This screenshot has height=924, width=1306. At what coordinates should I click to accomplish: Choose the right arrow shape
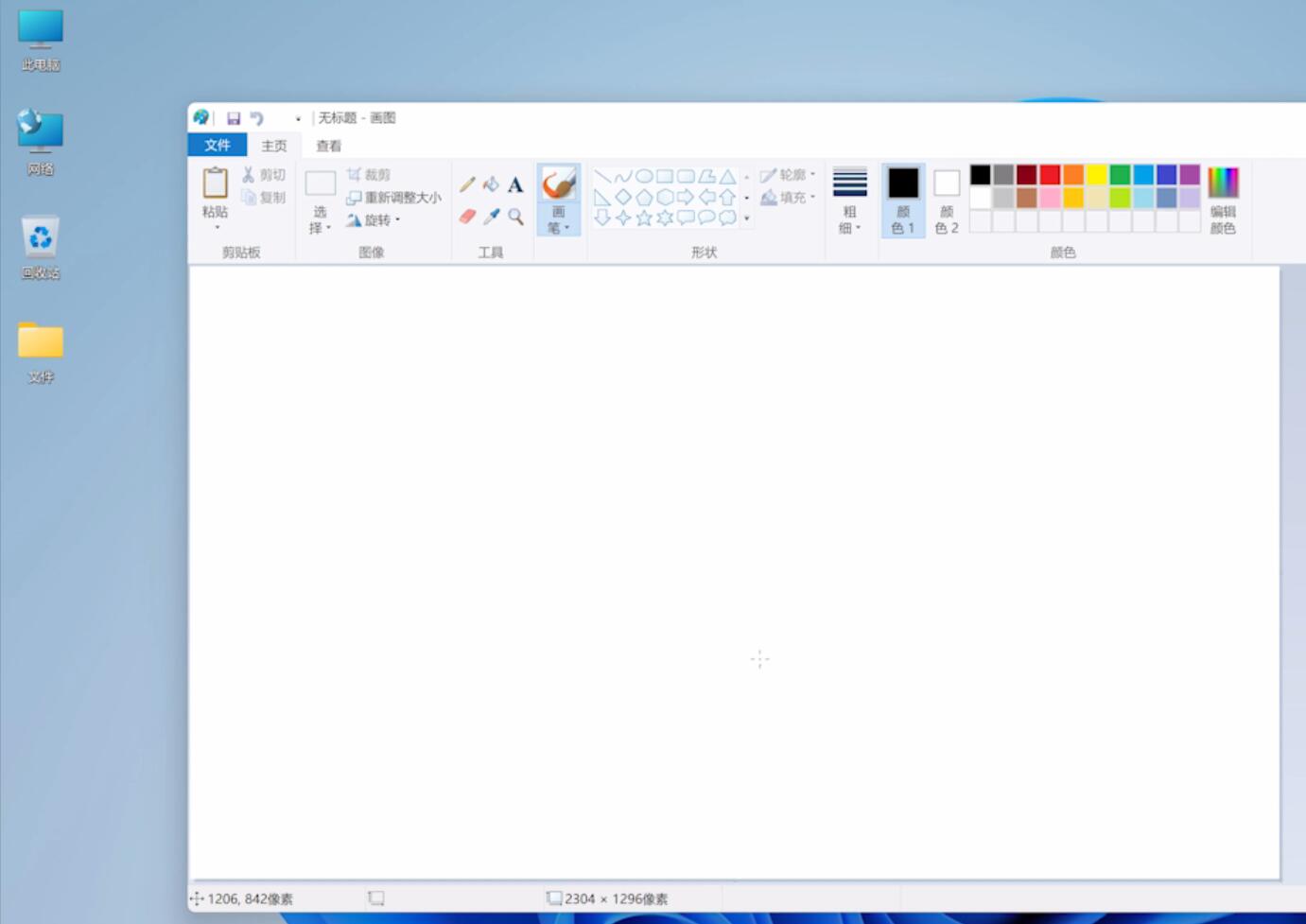click(x=686, y=197)
